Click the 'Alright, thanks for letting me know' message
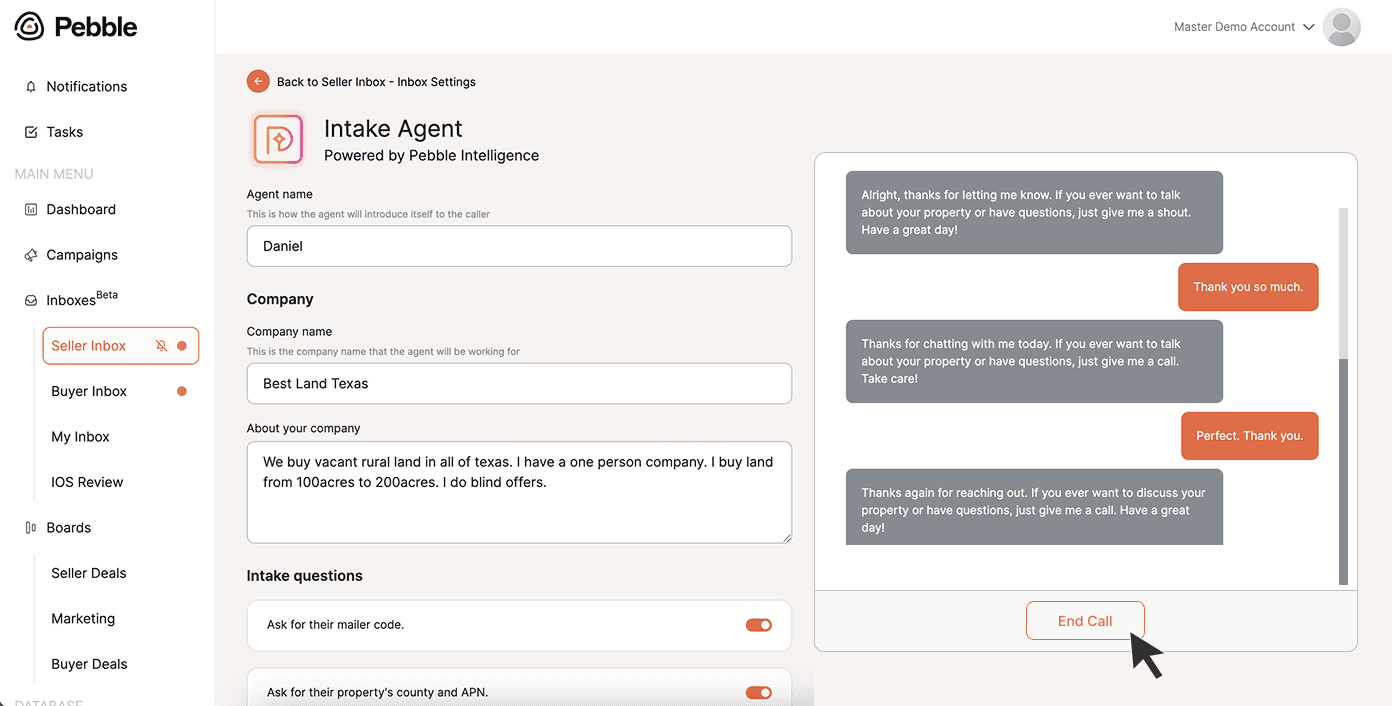 pos(1034,212)
